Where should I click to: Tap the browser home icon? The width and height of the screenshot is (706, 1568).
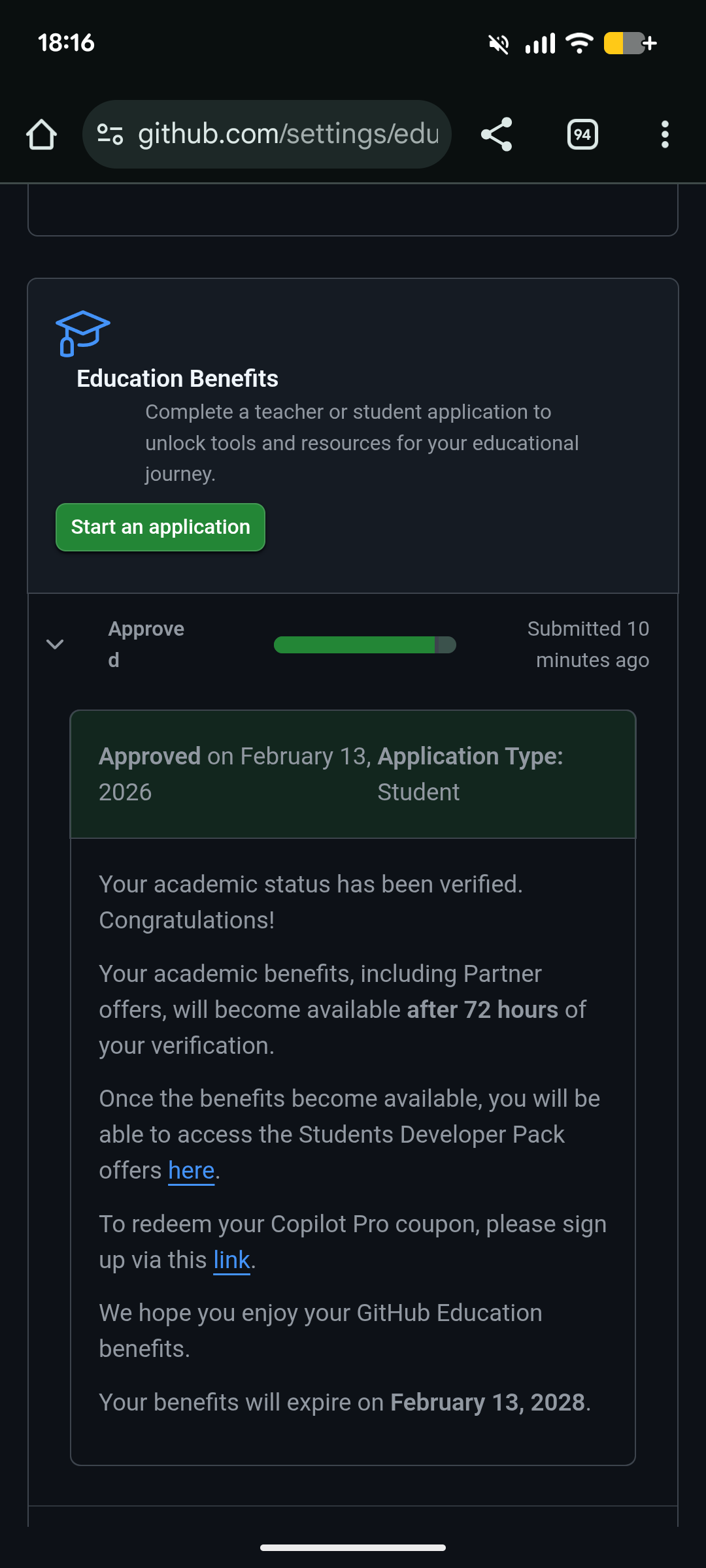[41, 135]
